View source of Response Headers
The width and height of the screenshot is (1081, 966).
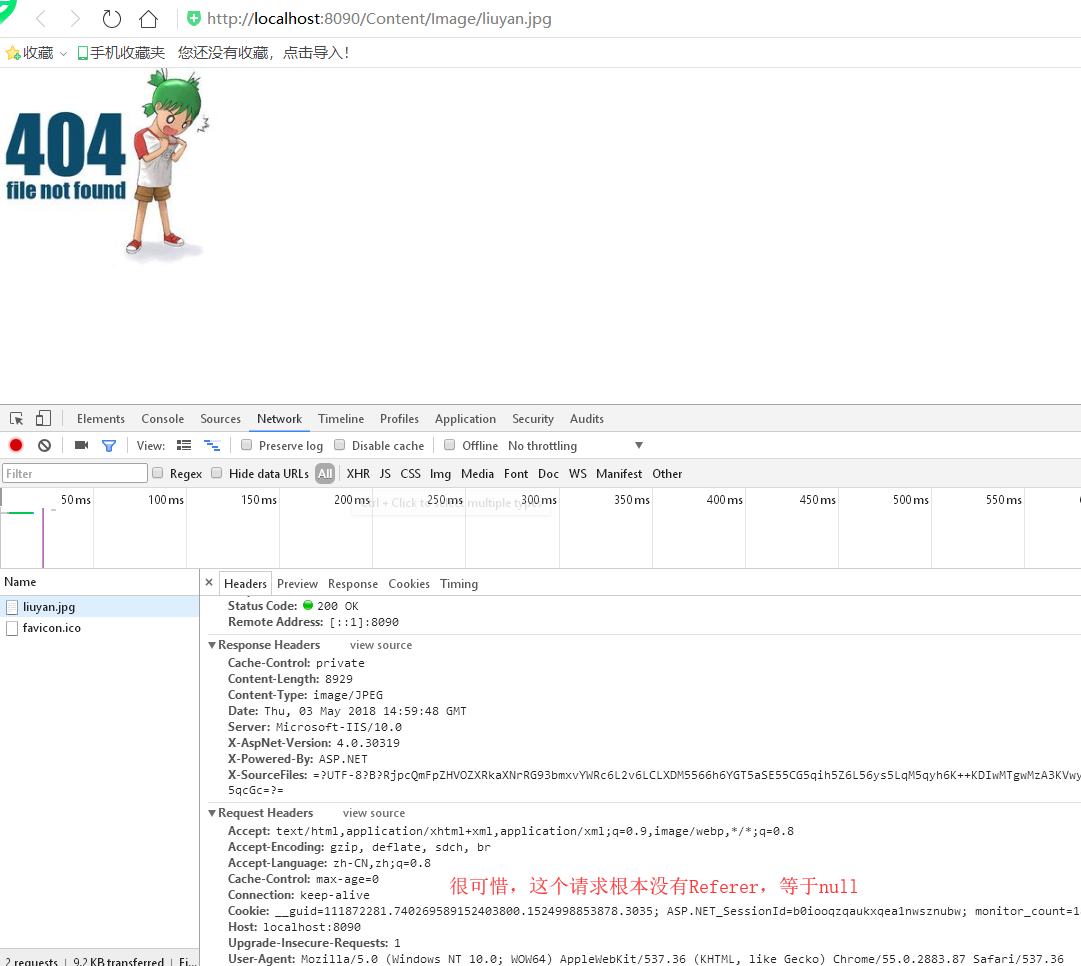pyautogui.click(x=381, y=645)
